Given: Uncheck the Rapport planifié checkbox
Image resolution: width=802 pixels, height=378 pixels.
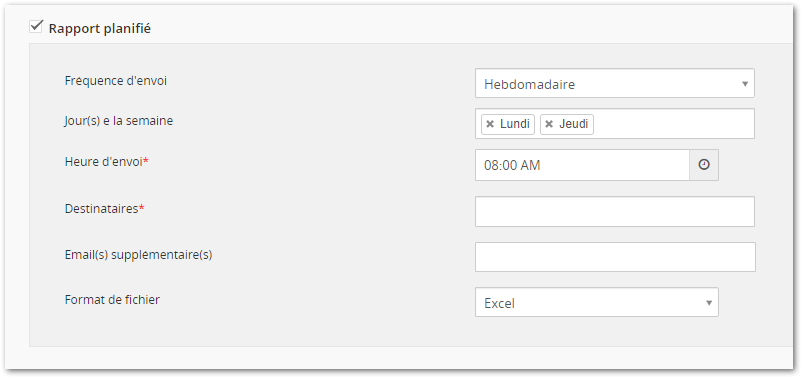Looking at the screenshot, I should click(35, 27).
